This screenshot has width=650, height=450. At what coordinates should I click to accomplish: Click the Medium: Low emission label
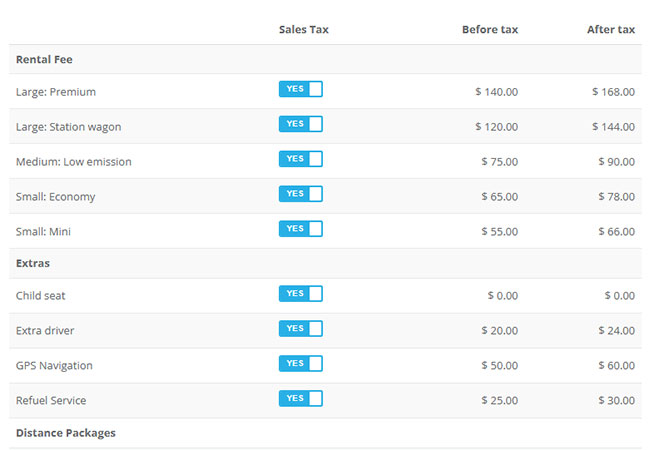[x=73, y=162]
